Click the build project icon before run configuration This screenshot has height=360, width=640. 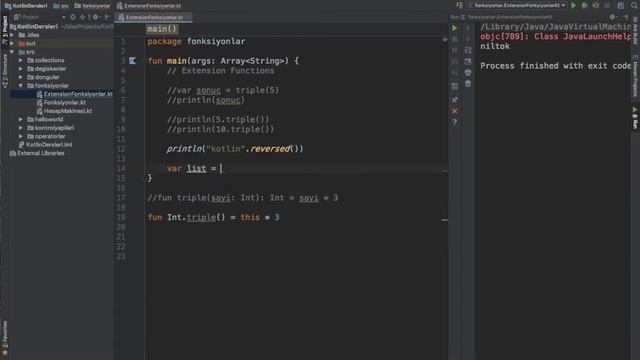[460, 5]
